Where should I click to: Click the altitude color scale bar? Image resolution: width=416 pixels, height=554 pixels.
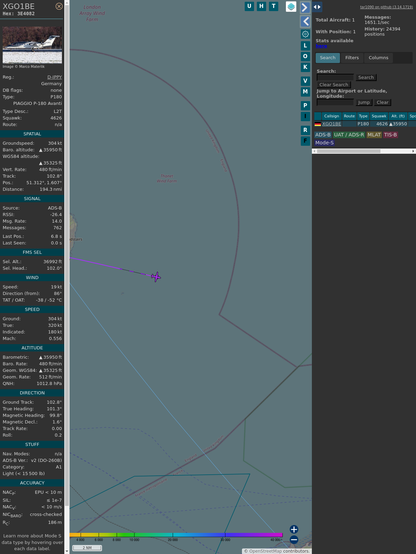pyautogui.click(x=176, y=535)
